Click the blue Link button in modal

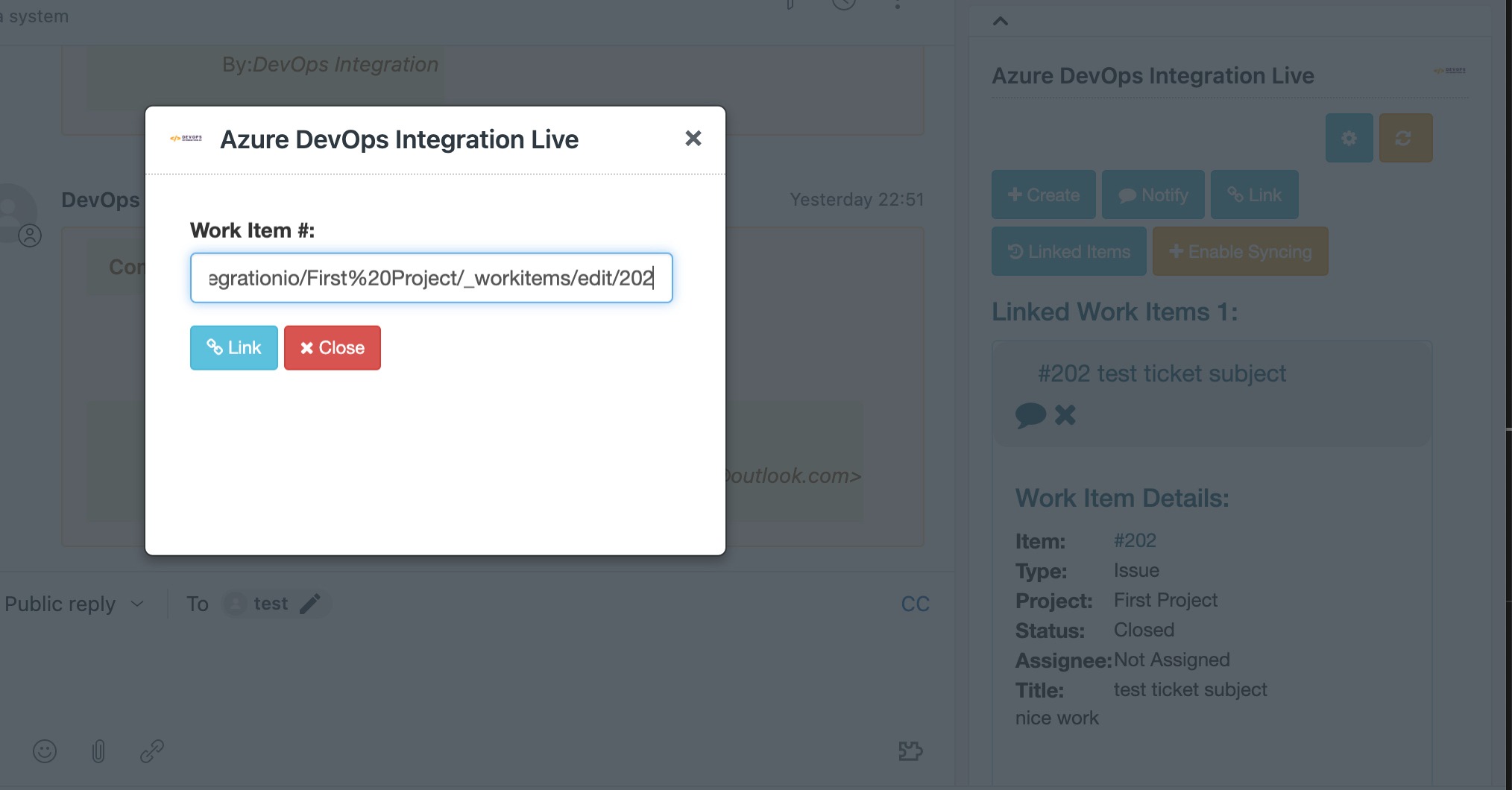click(x=234, y=348)
